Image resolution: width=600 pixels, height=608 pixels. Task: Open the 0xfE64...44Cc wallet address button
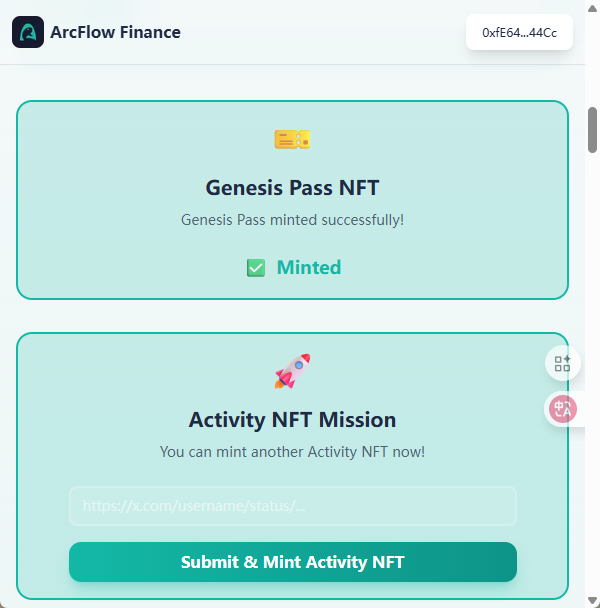coord(519,33)
